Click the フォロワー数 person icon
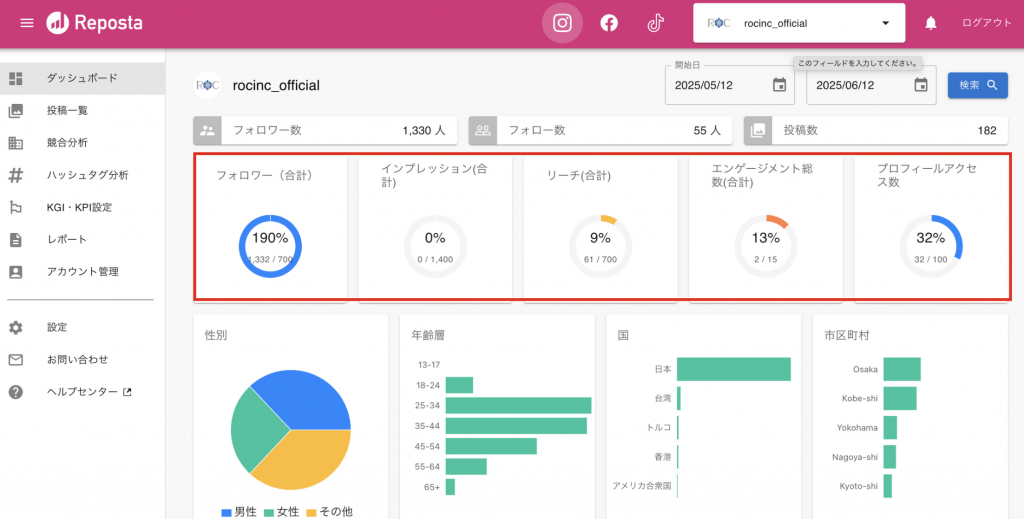Viewport: 1024px width, 519px height. coord(208,131)
